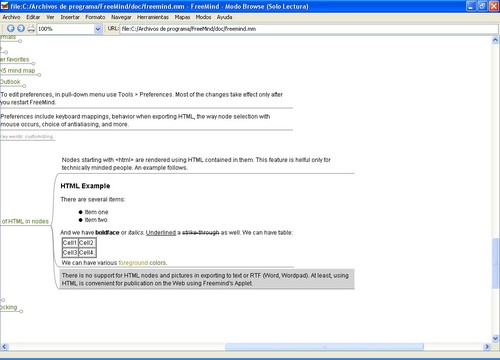This screenshot has width=500, height=360.
Task: Open the Mapas menu
Action: coord(182,17)
